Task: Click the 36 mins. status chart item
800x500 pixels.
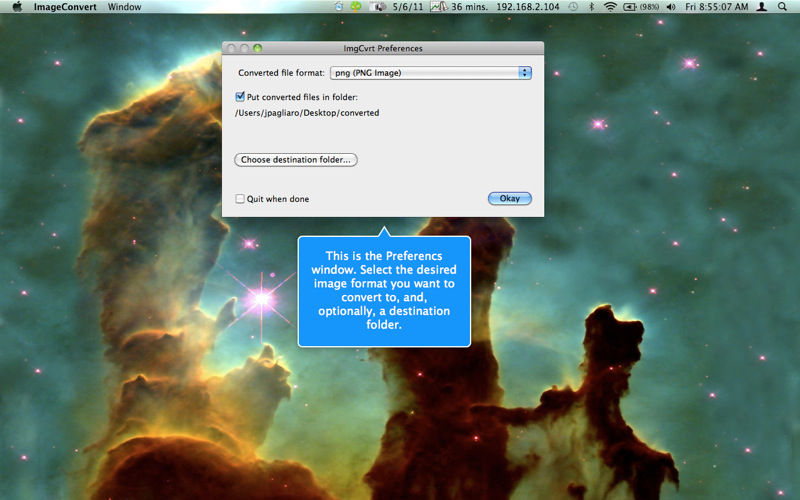Action: point(459,7)
